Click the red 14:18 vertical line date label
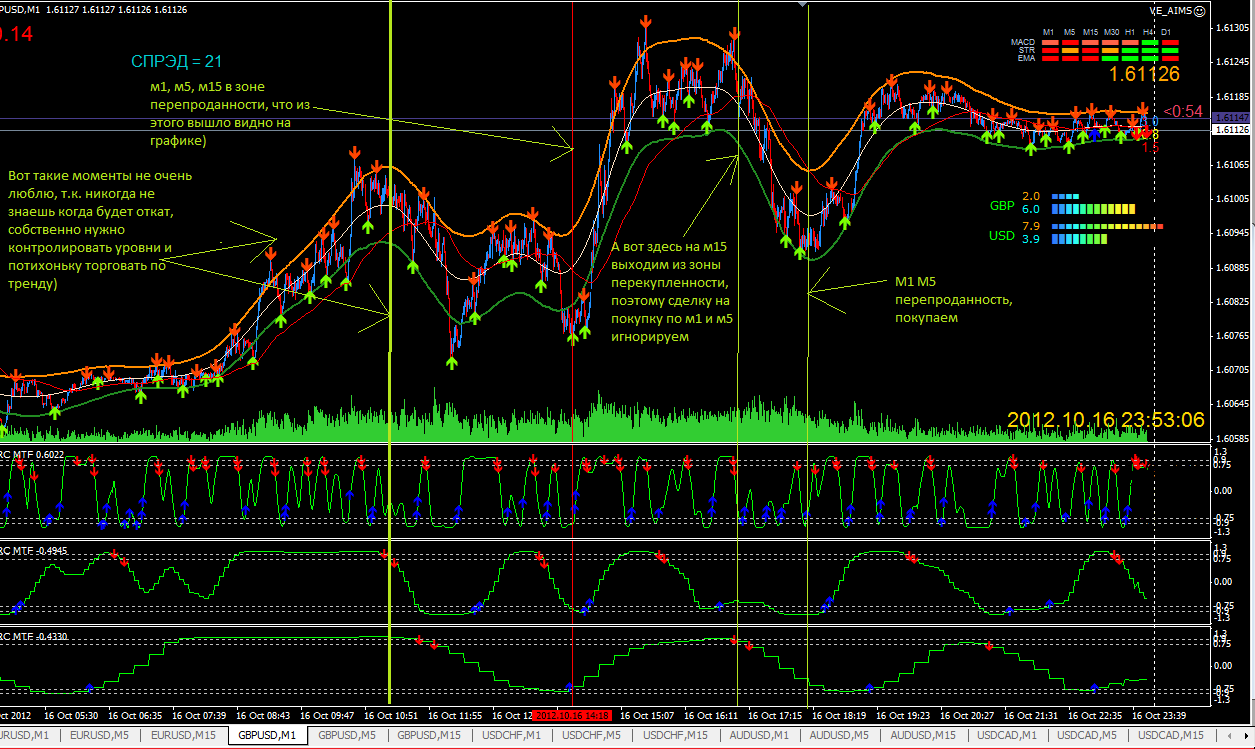 pos(571,716)
